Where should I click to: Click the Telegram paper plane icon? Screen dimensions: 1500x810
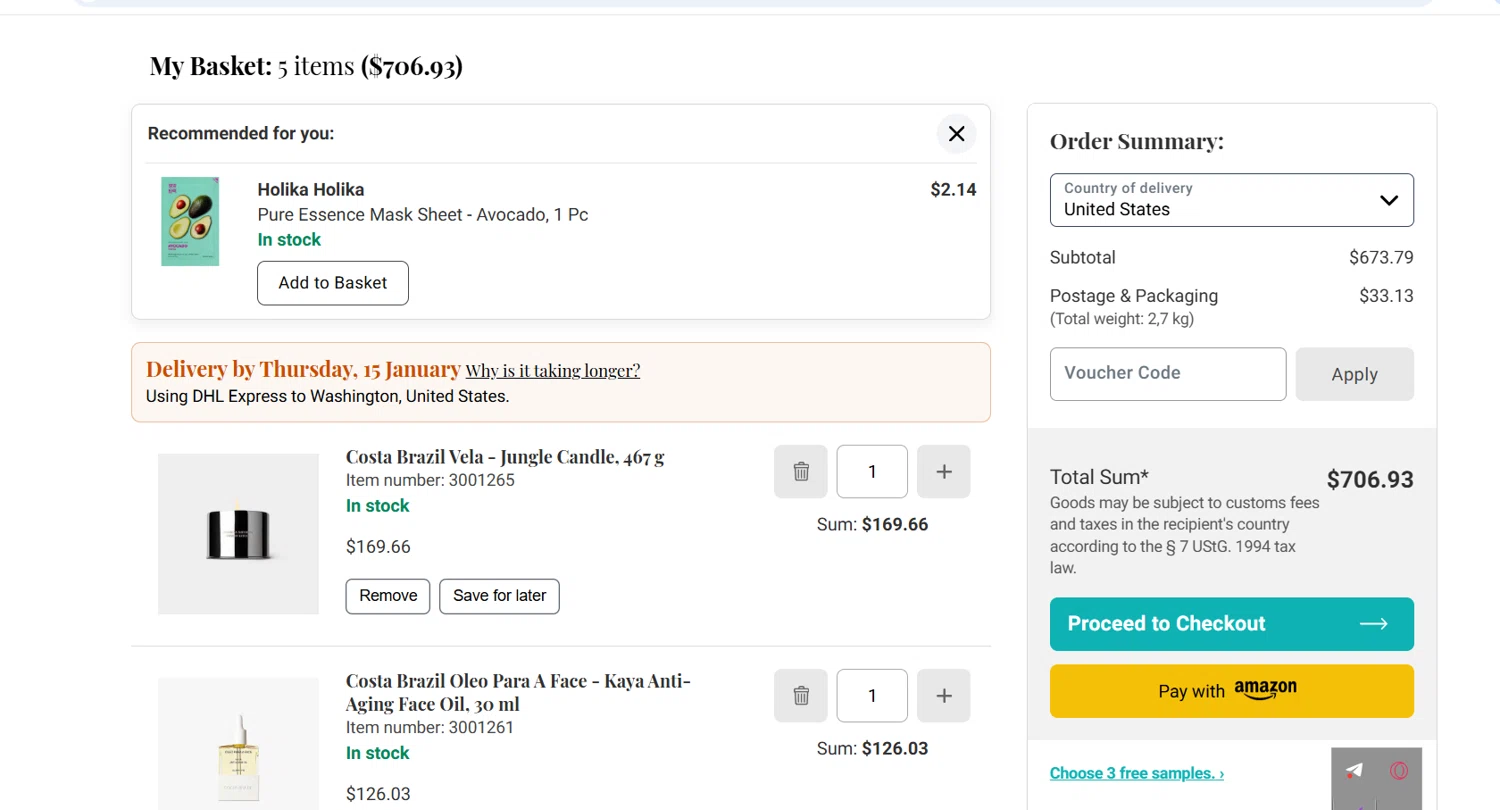pos(1354,771)
